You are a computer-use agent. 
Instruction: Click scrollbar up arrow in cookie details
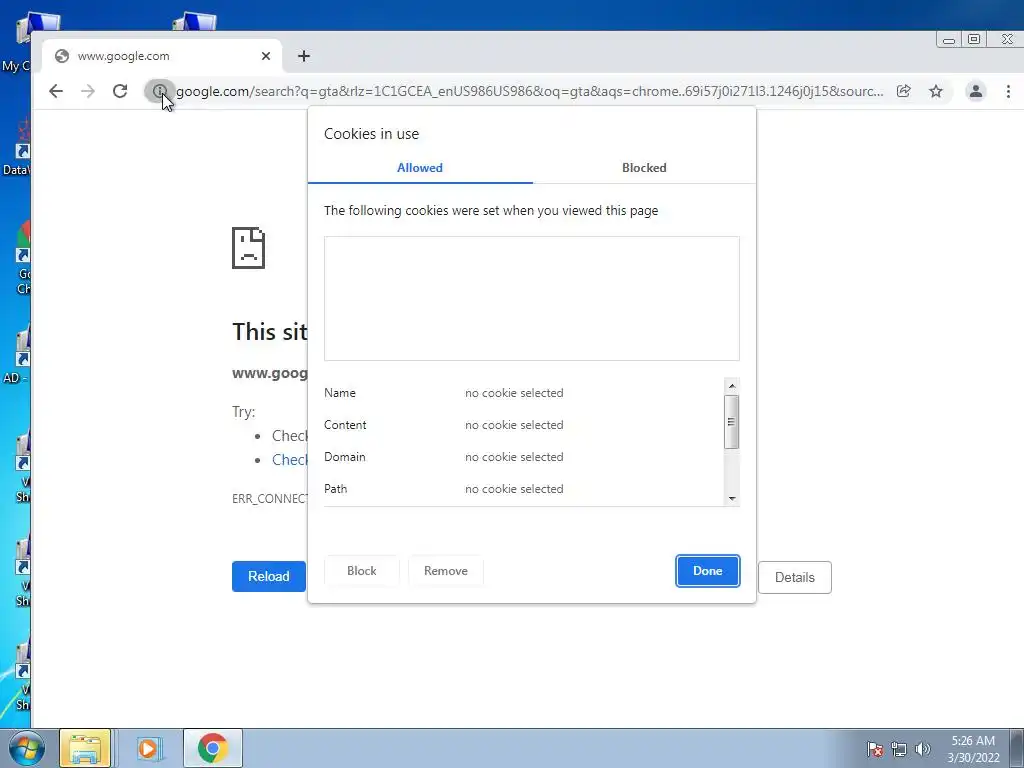[731, 386]
